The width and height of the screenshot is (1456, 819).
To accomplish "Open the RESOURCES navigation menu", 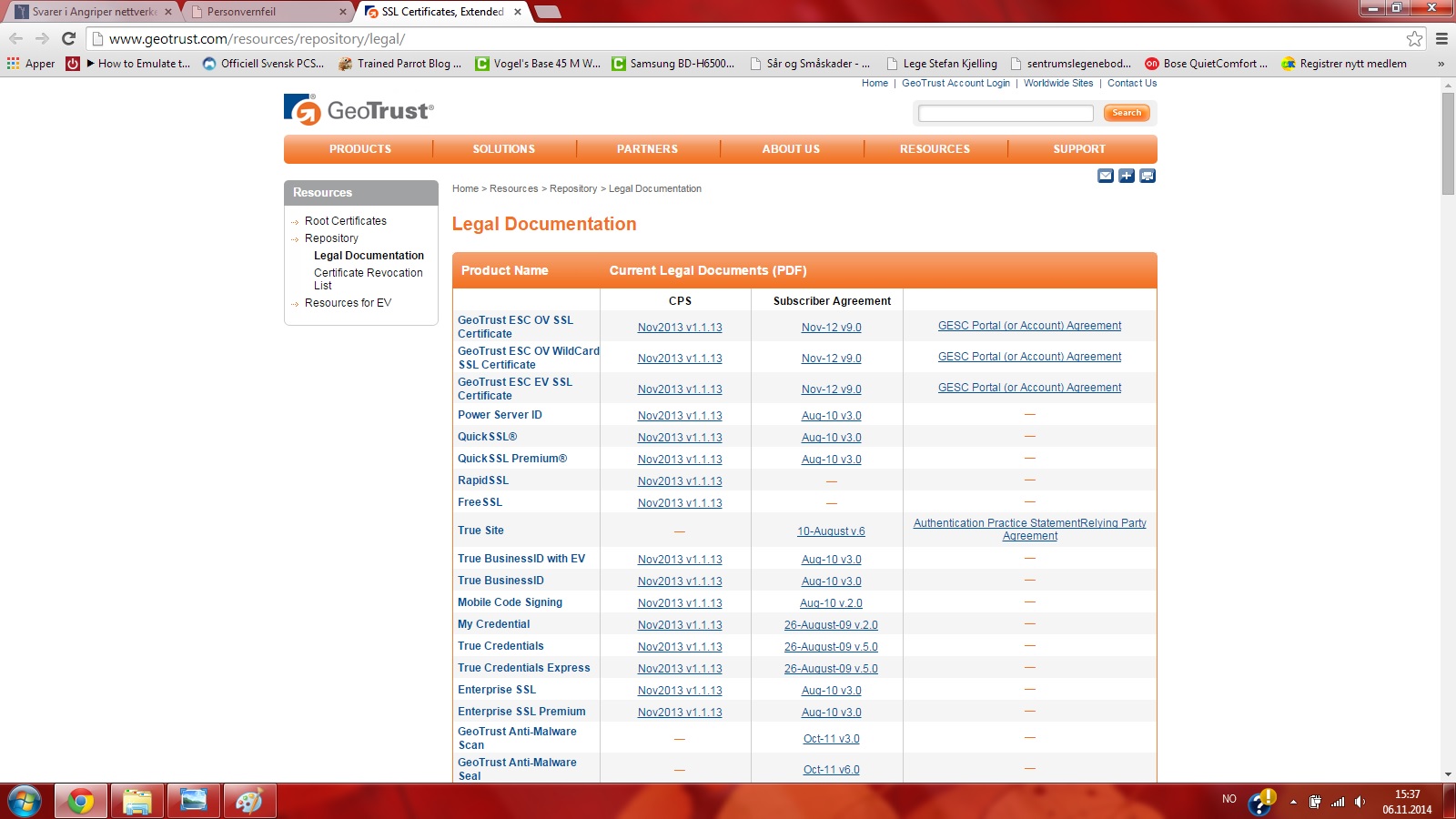I will click(x=935, y=149).
